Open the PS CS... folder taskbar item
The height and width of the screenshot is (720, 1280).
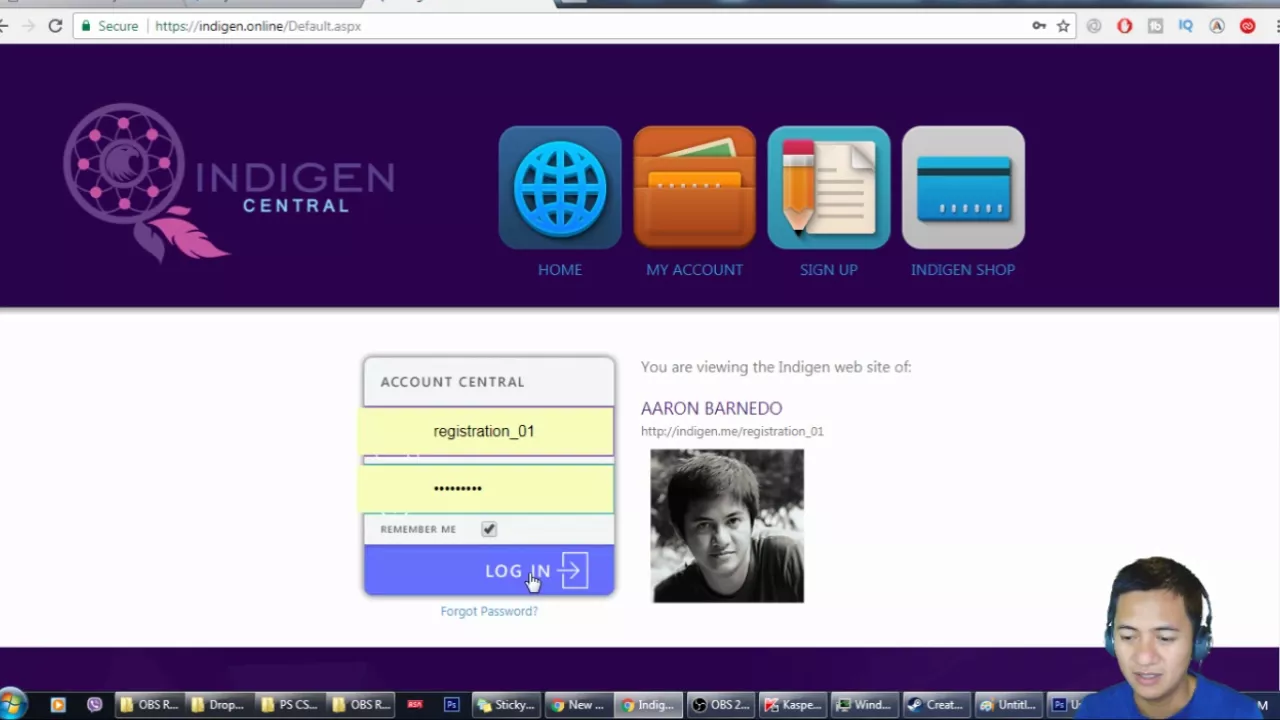pyautogui.click(x=291, y=705)
